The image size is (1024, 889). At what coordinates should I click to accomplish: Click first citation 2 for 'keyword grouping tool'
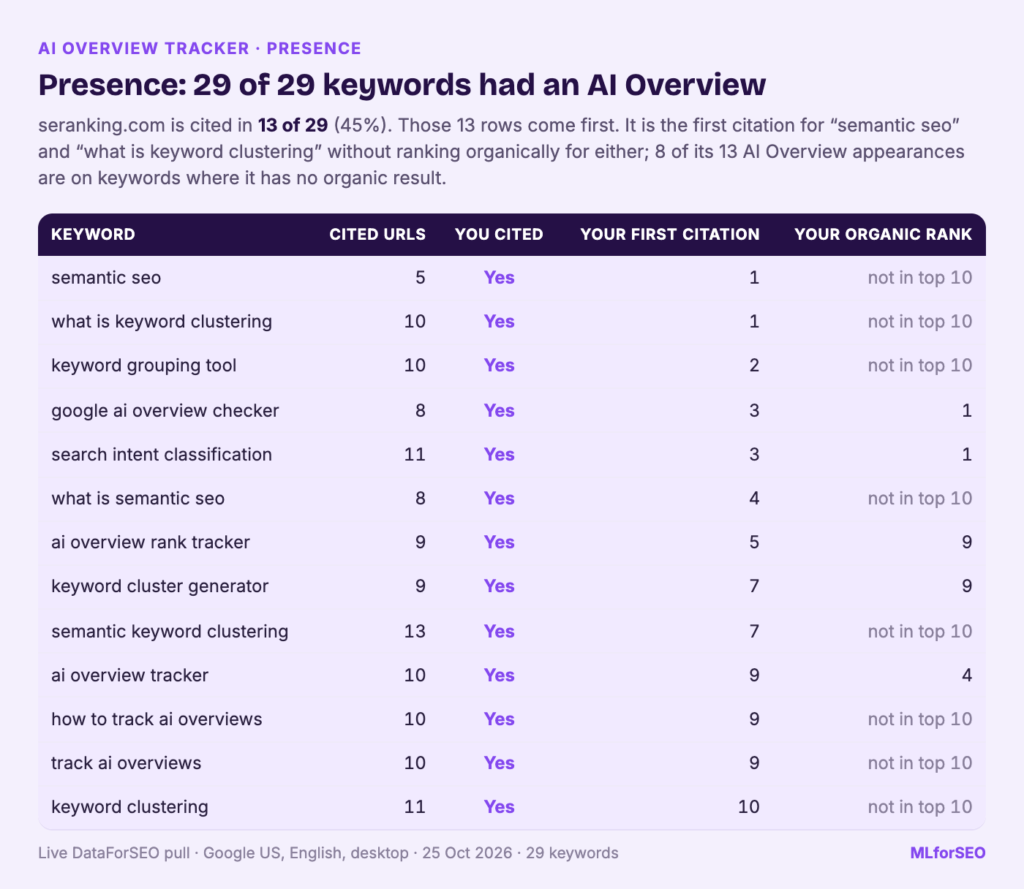[x=754, y=365]
